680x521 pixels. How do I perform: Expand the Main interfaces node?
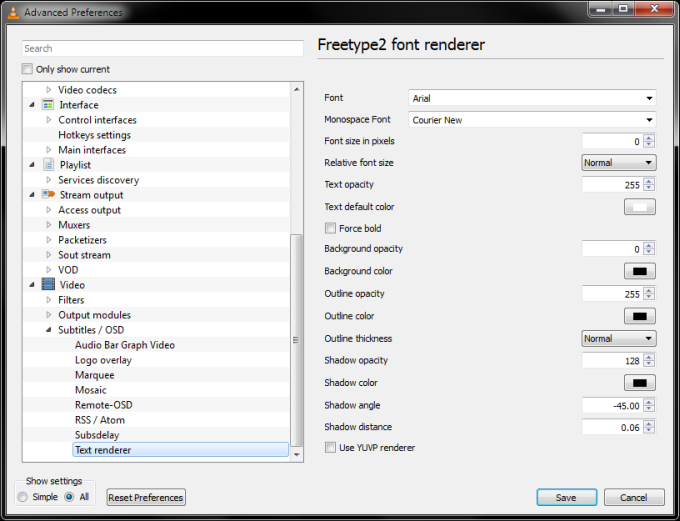tap(49, 150)
